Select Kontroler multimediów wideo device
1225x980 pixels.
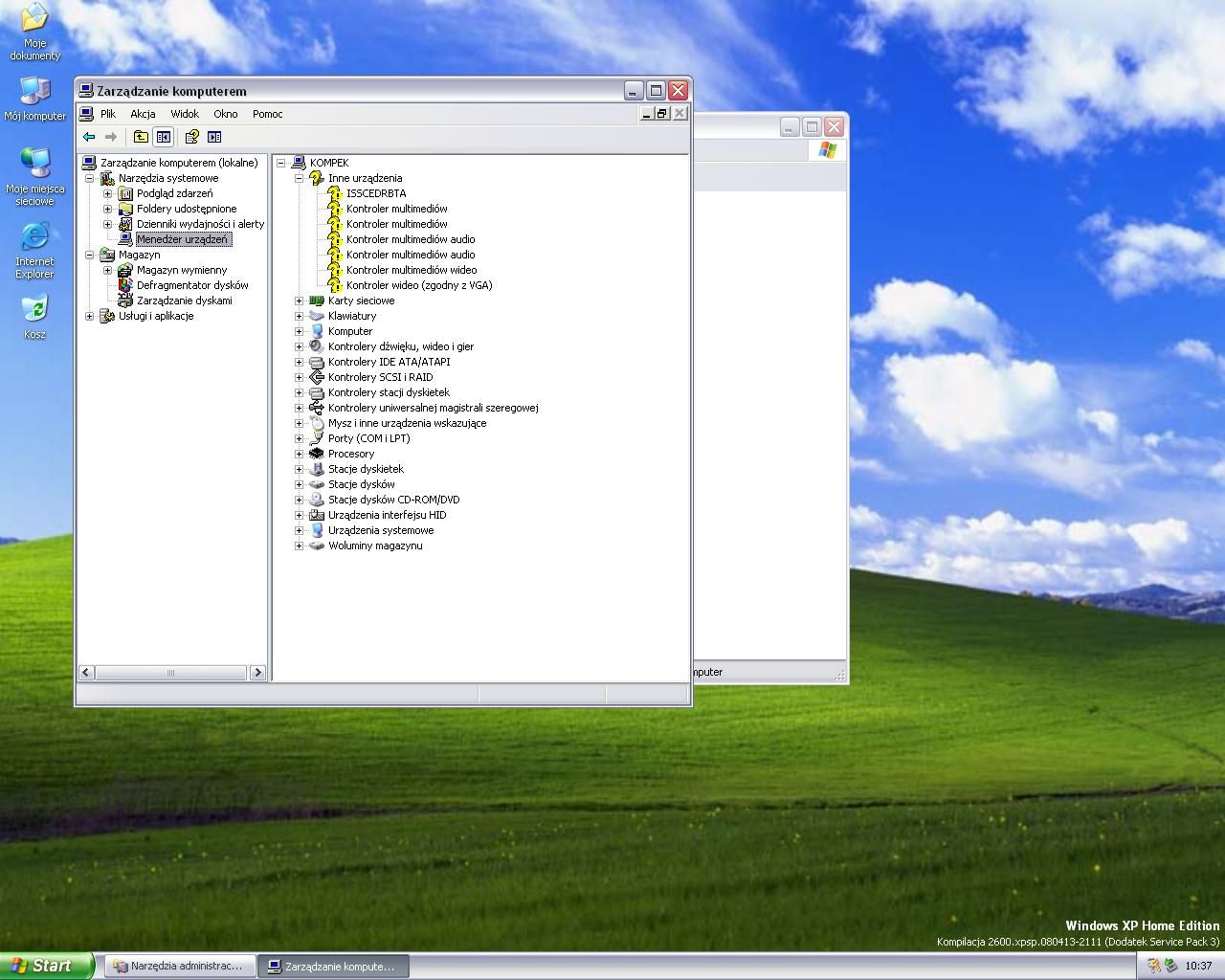point(412,270)
